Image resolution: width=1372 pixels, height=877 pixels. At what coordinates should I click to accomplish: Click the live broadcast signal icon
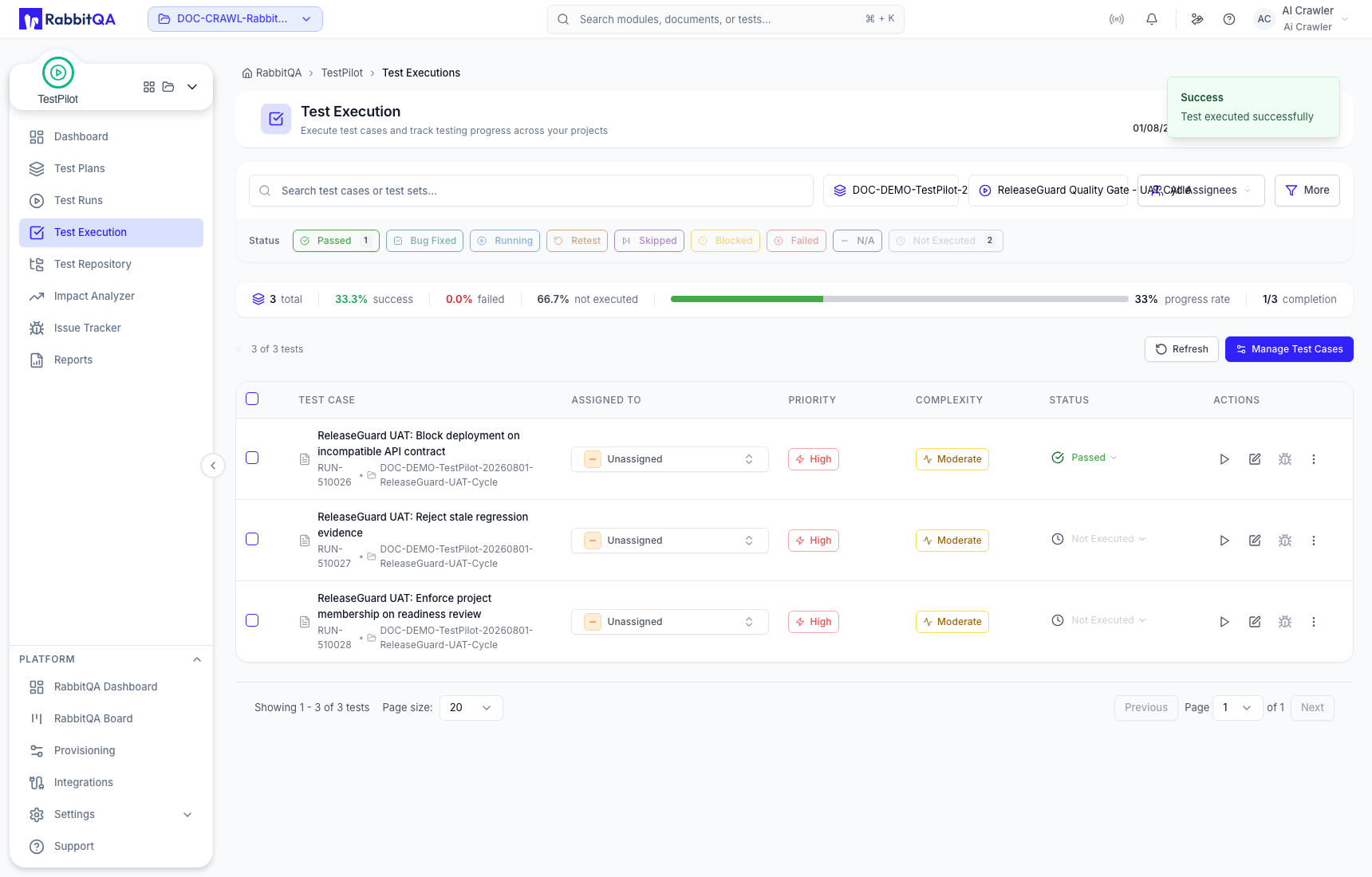[x=1117, y=19]
